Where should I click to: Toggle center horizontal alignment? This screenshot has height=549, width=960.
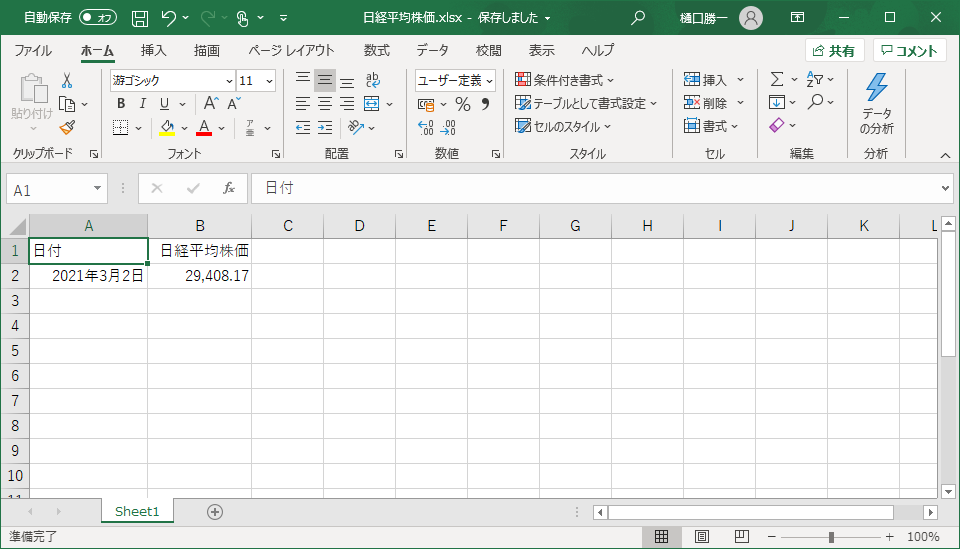325,103
